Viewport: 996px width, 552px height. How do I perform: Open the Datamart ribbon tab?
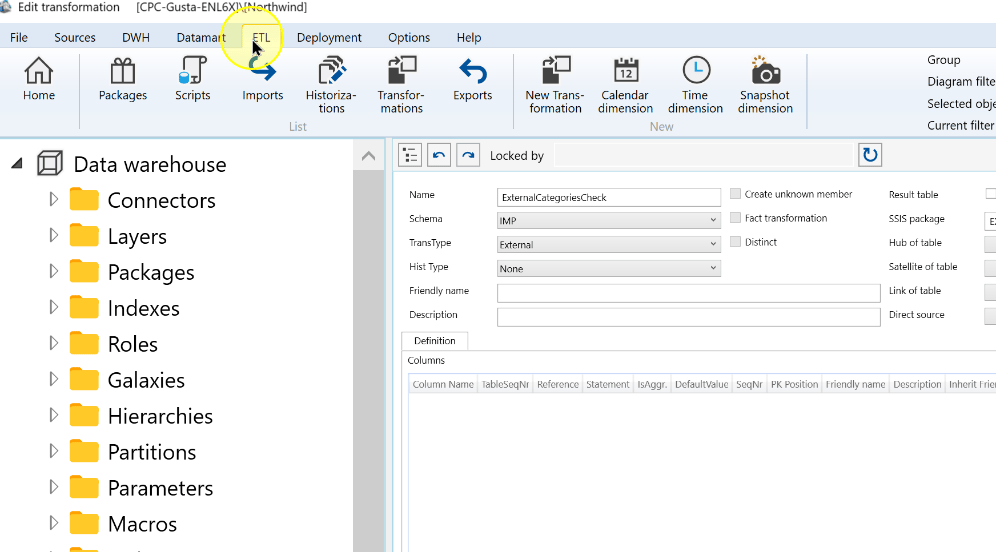coord(201,37)
